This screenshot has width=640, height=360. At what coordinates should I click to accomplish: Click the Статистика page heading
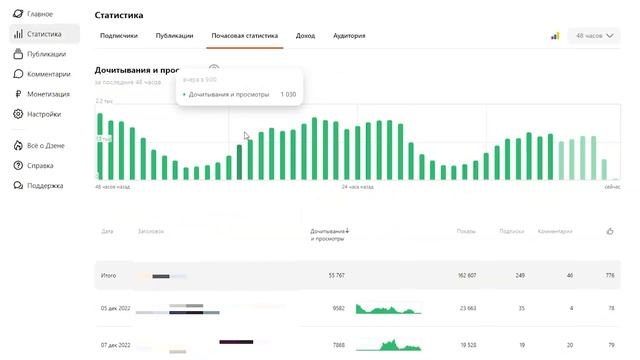click(119, 15)
